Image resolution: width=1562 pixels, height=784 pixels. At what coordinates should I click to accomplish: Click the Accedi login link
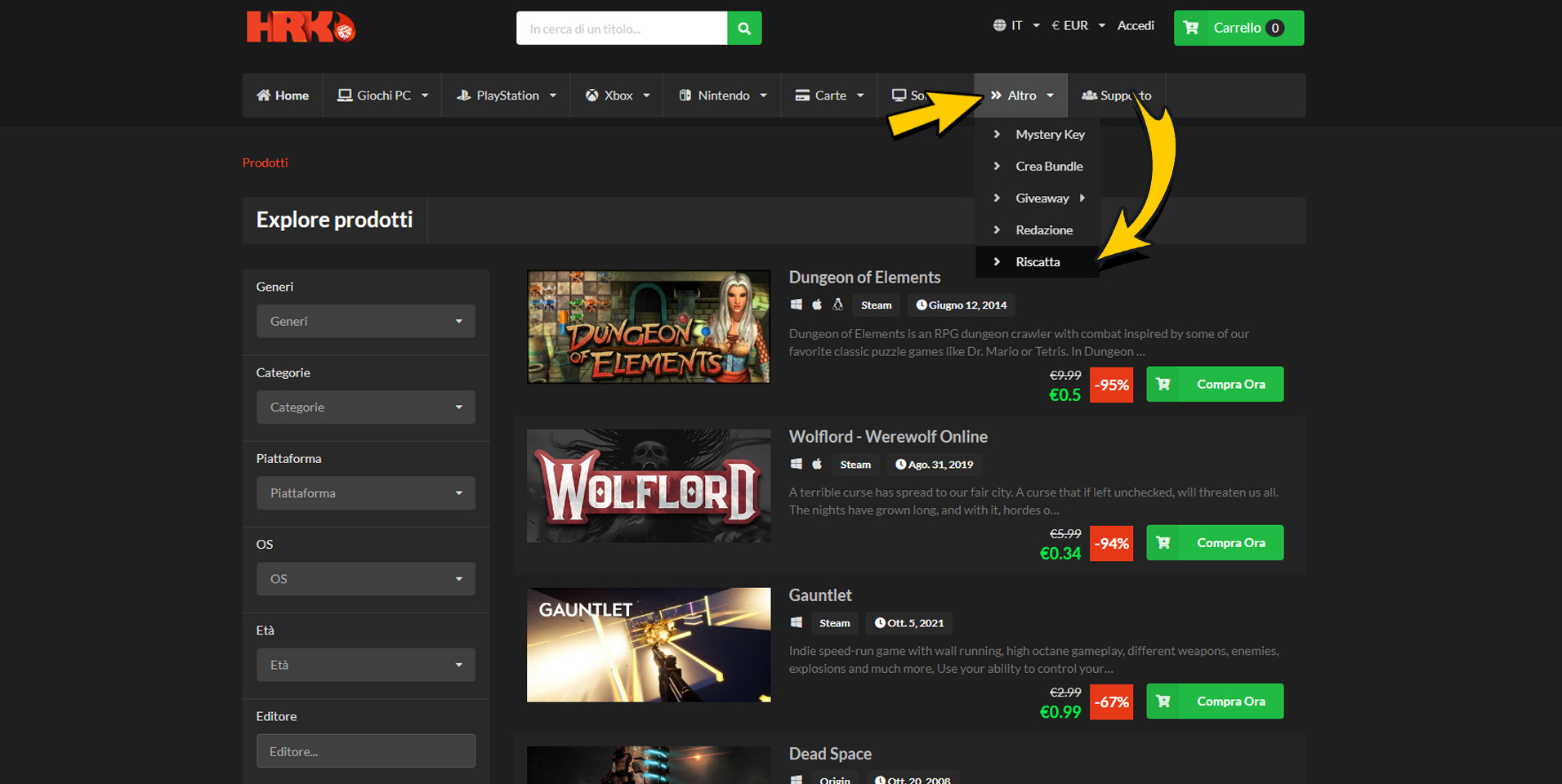click(1136, 25)
